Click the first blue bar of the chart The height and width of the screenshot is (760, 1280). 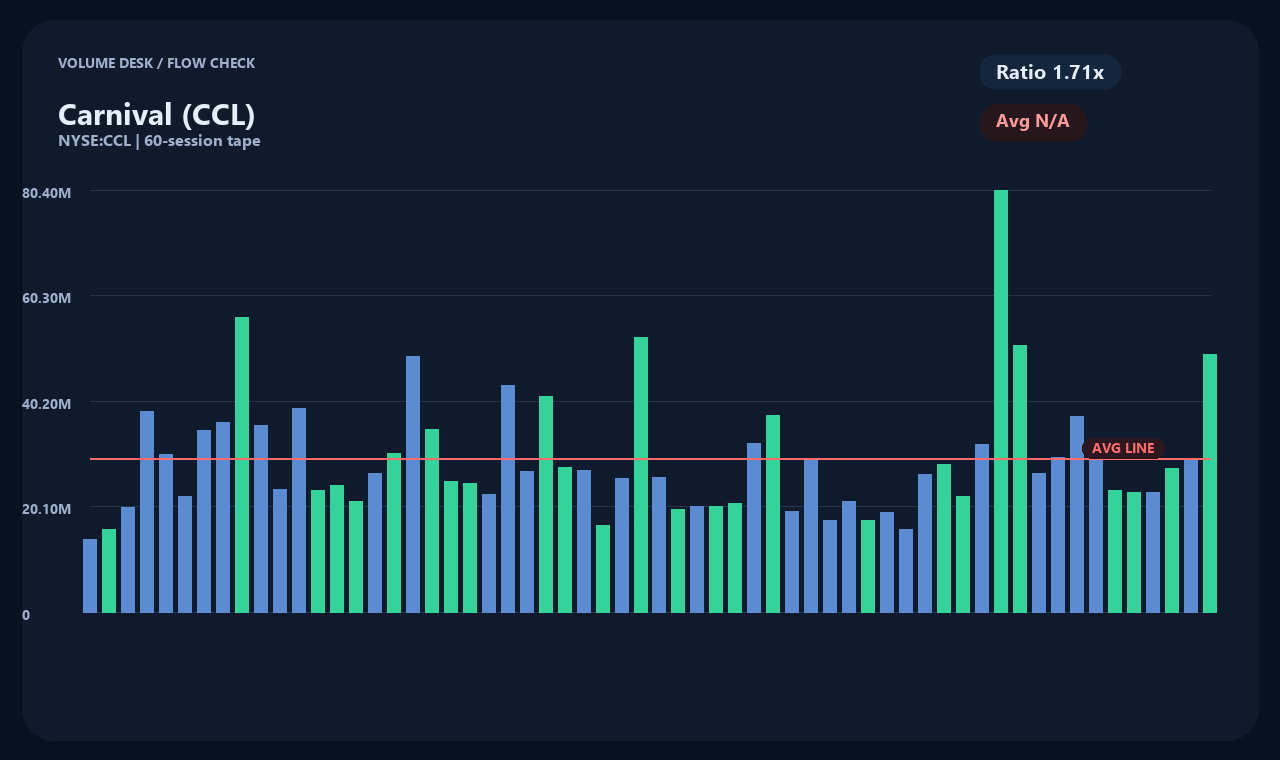click(x=90, y=576)
